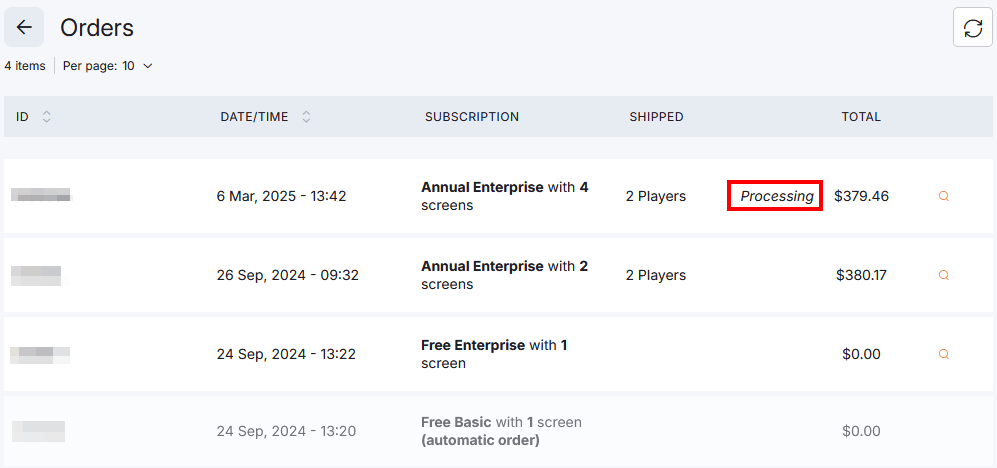Click the DATE/TIME column header

(x=254, y=117)
